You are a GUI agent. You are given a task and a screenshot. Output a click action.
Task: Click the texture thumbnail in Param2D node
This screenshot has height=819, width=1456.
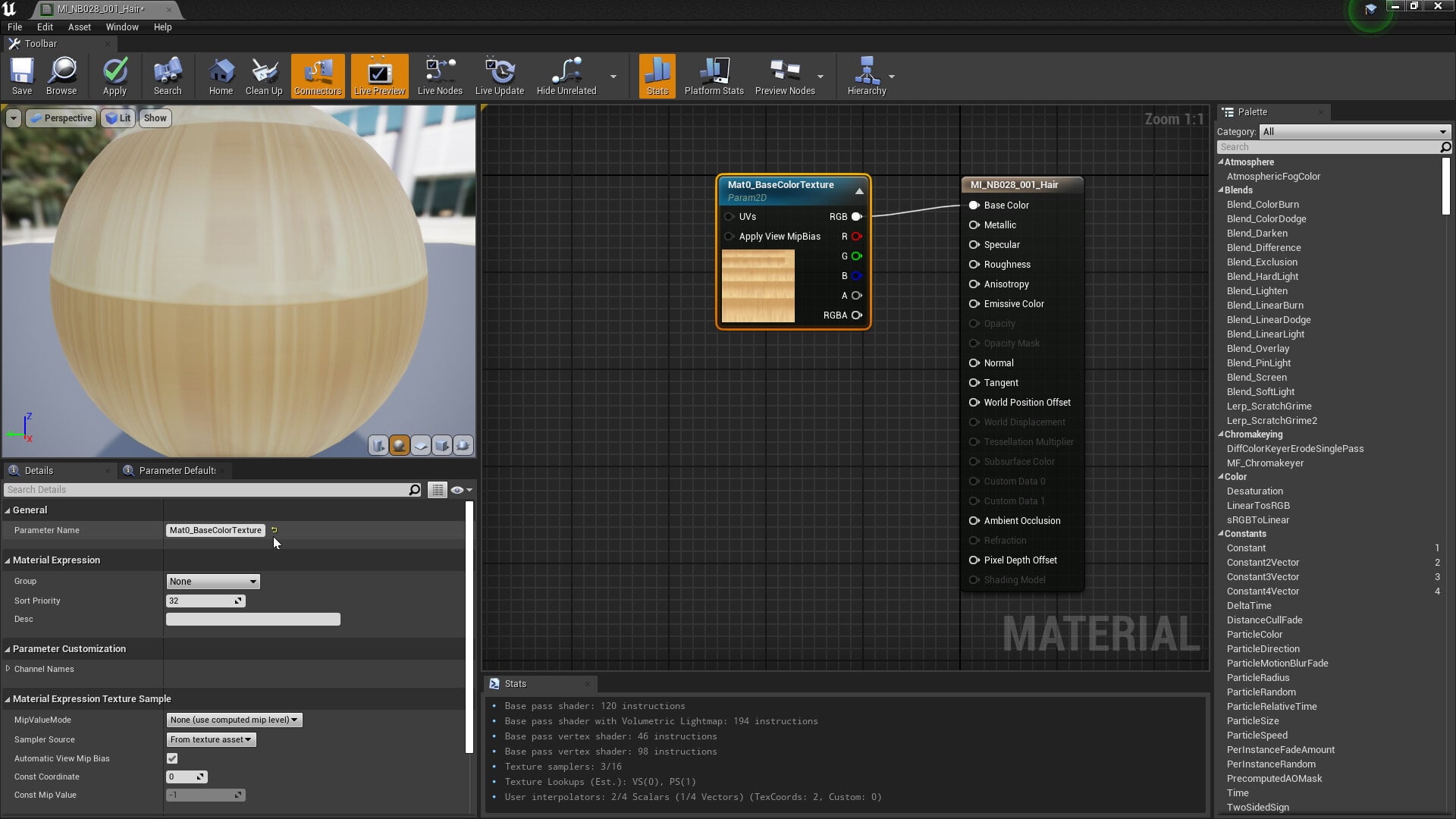tap(758, 287)
